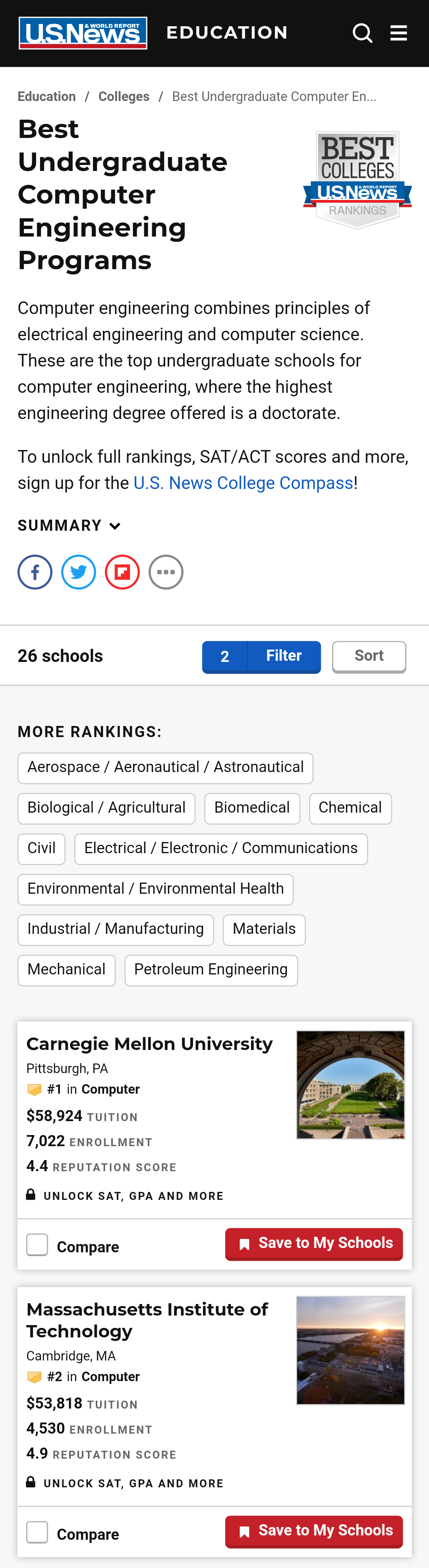Save Carnegie Mellon to My Schools
Image resolution: width=429 pixels, height=1568 pixels.
coord(314,1243)
